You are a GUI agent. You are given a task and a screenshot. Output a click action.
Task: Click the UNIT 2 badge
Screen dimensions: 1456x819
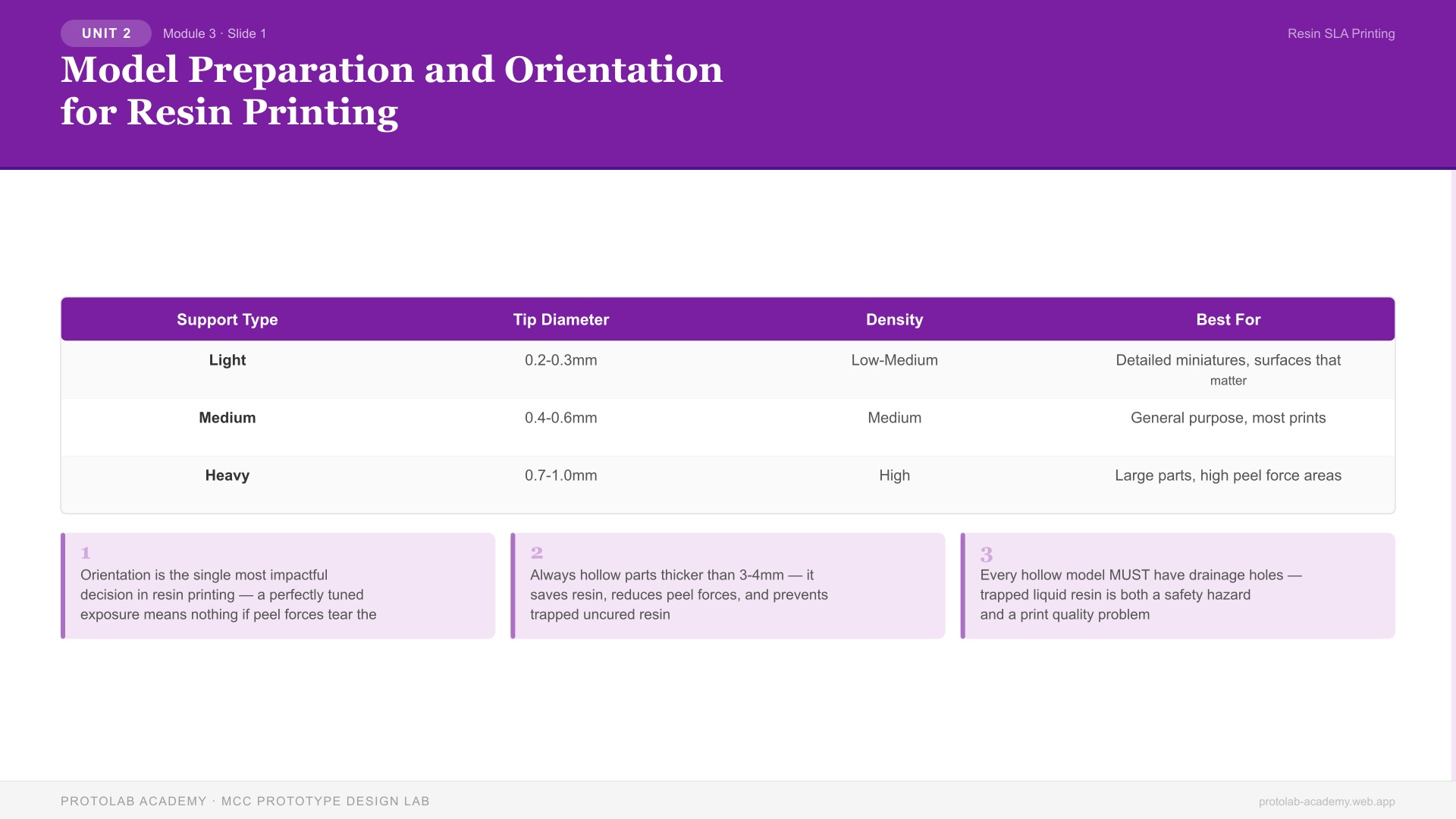pyautogui.click(x=106, y=33)
